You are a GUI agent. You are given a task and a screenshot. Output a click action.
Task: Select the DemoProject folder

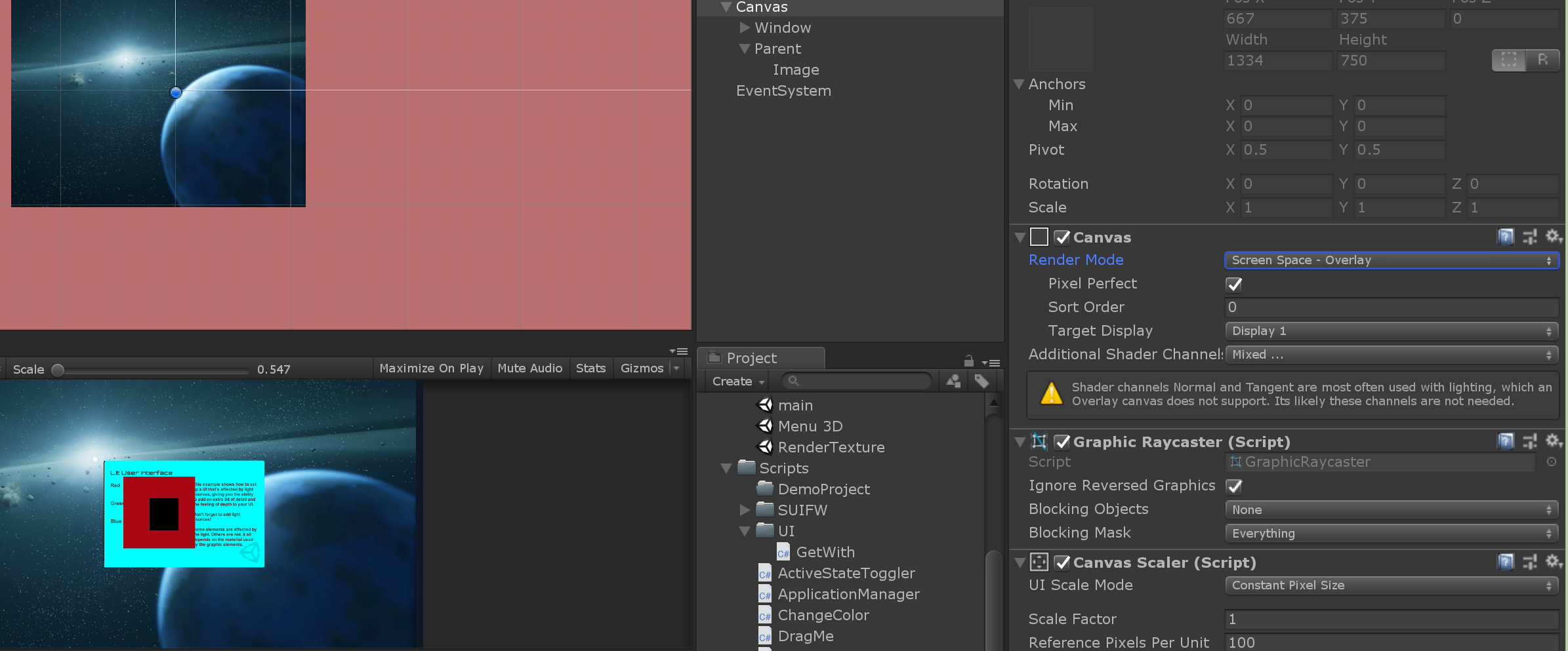tap(814, 489)
